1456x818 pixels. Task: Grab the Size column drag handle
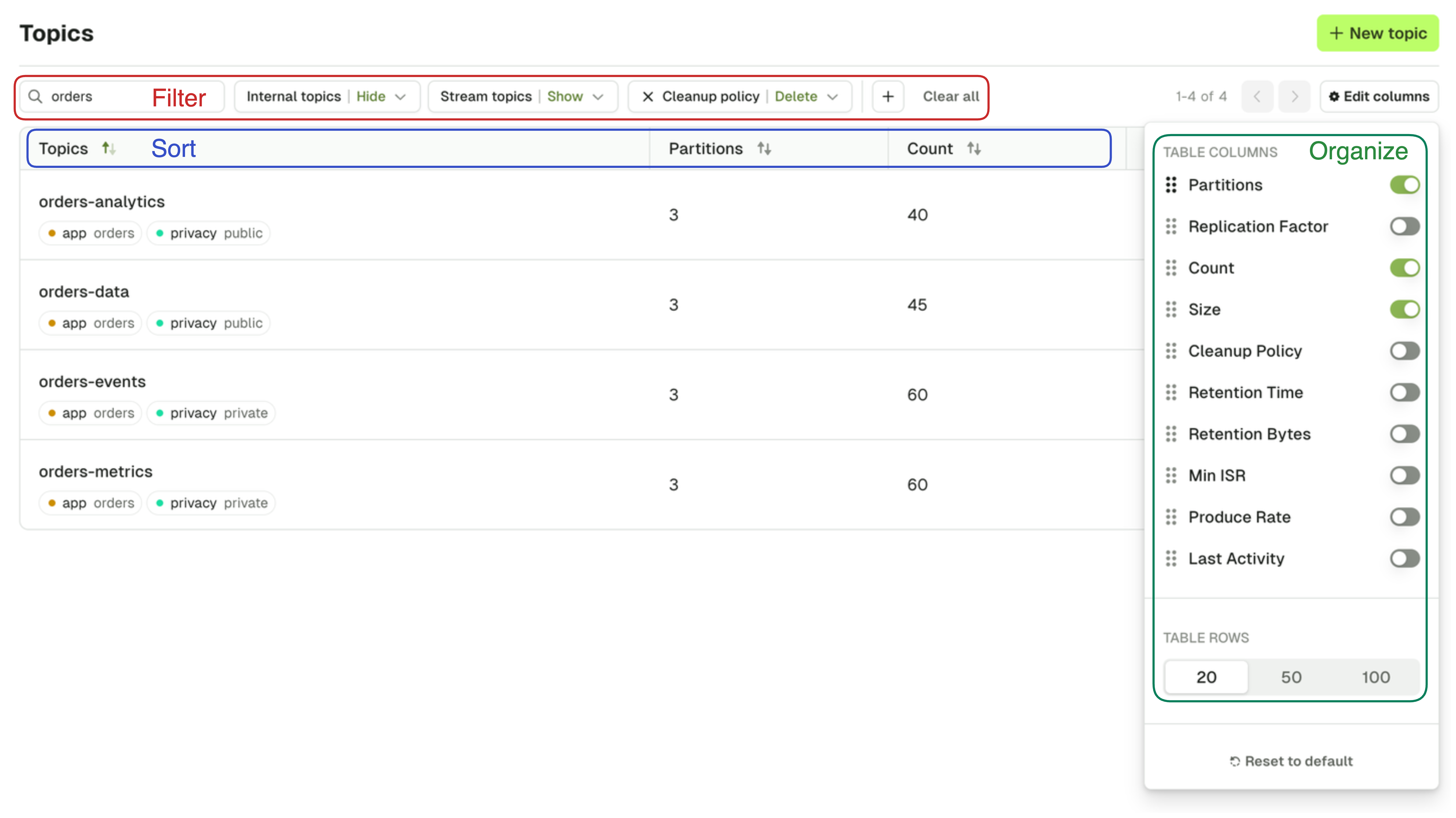coord(1171,309)
